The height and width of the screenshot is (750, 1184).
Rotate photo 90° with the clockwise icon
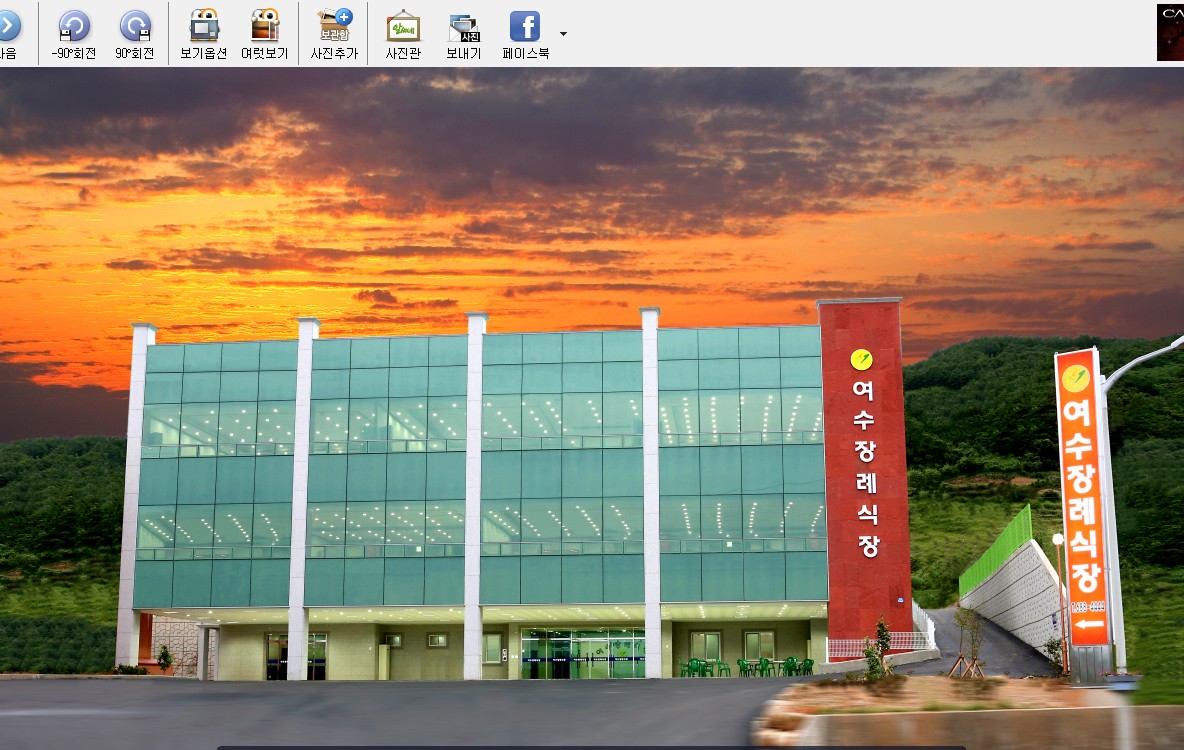click(135, 26)
